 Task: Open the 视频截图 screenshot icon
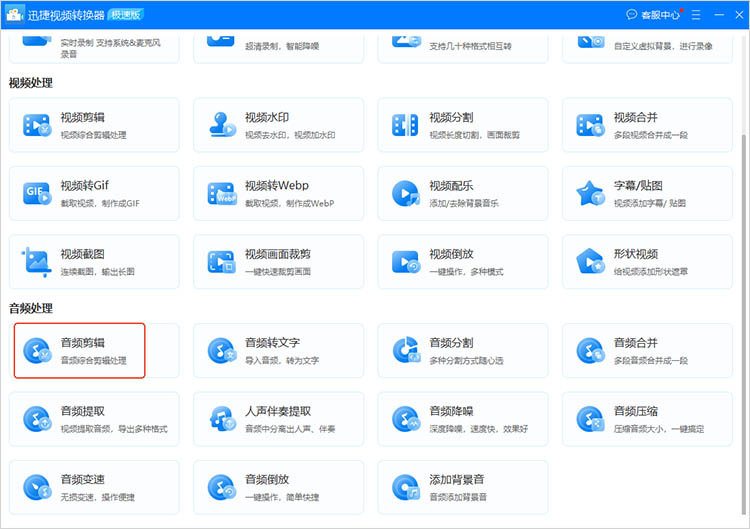tap(36, 262)
